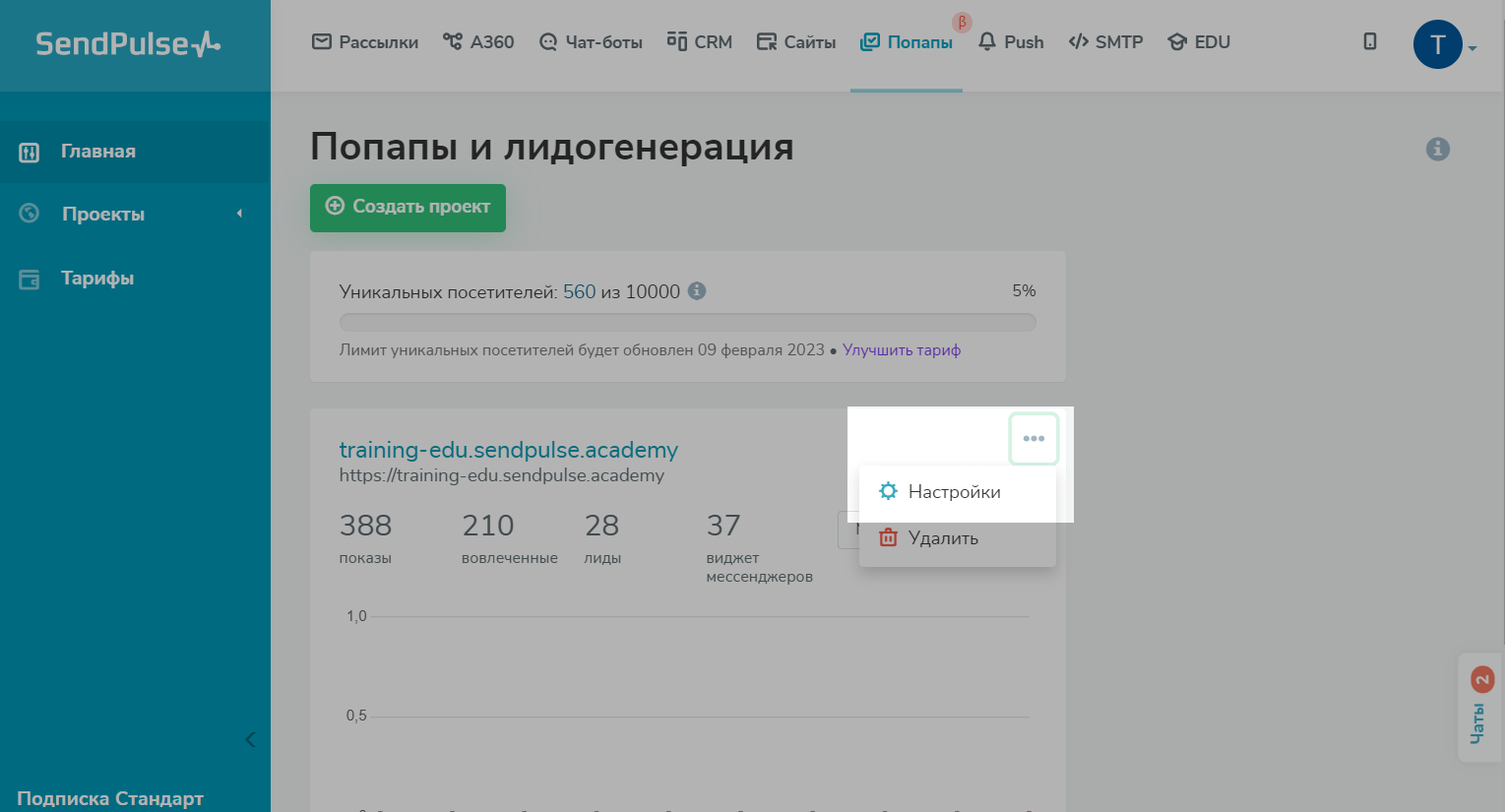1505x812 pixels.
Task: Open the mobile device icon in header
Action: [x=1369, y=41]
